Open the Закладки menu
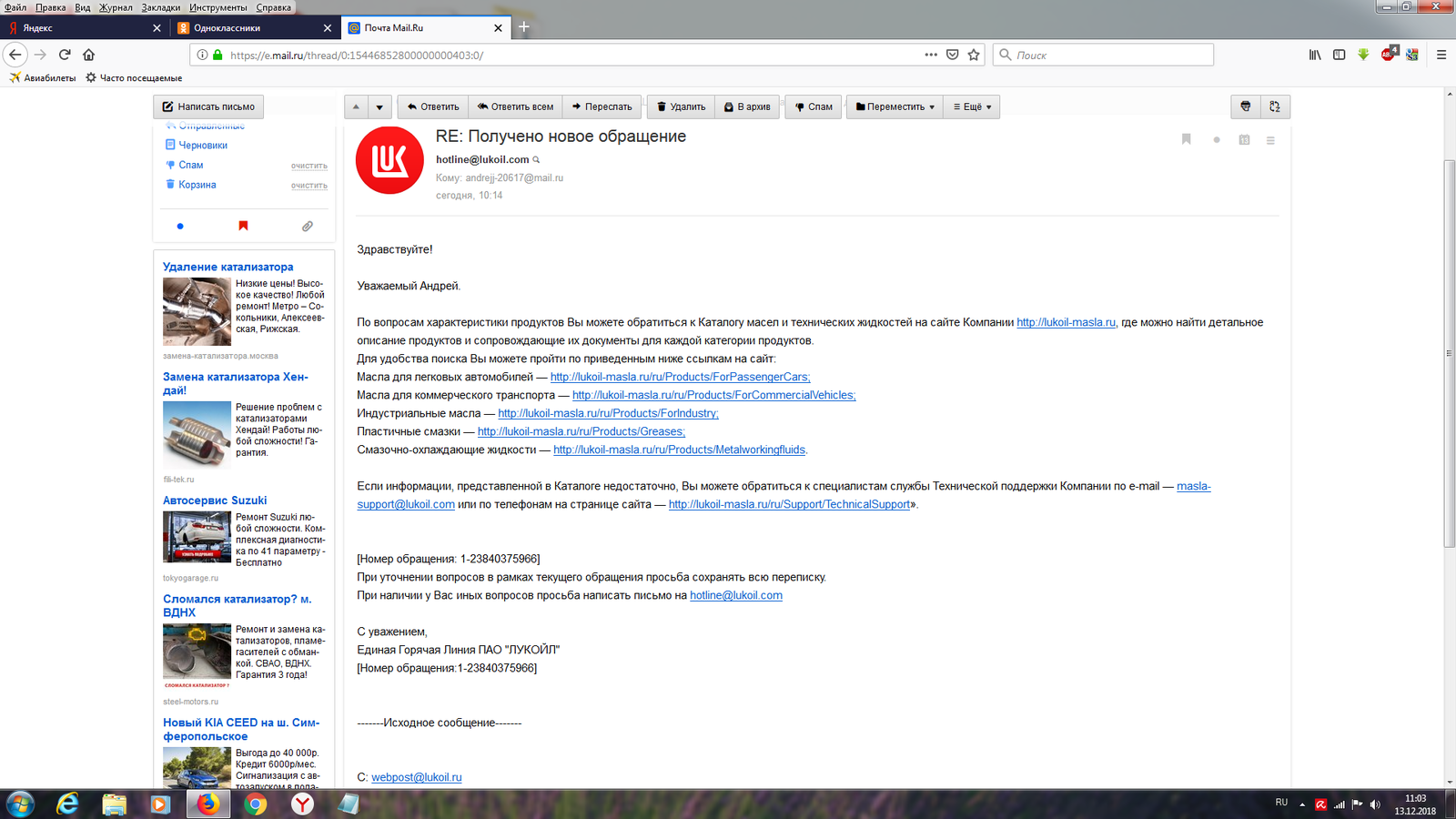The image size is (1456, 819). (x=161, y=7)
